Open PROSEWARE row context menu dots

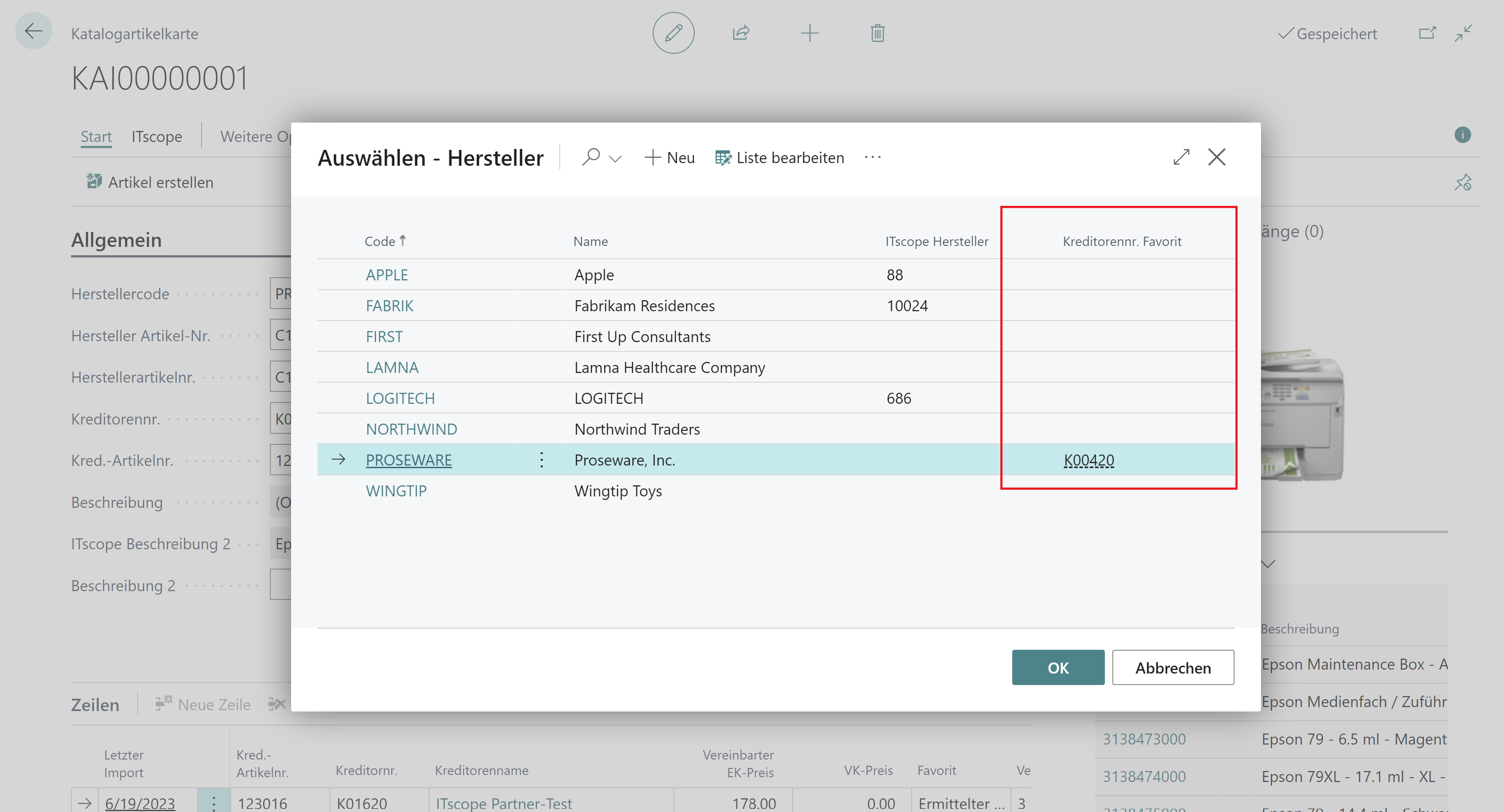(541, 460)
